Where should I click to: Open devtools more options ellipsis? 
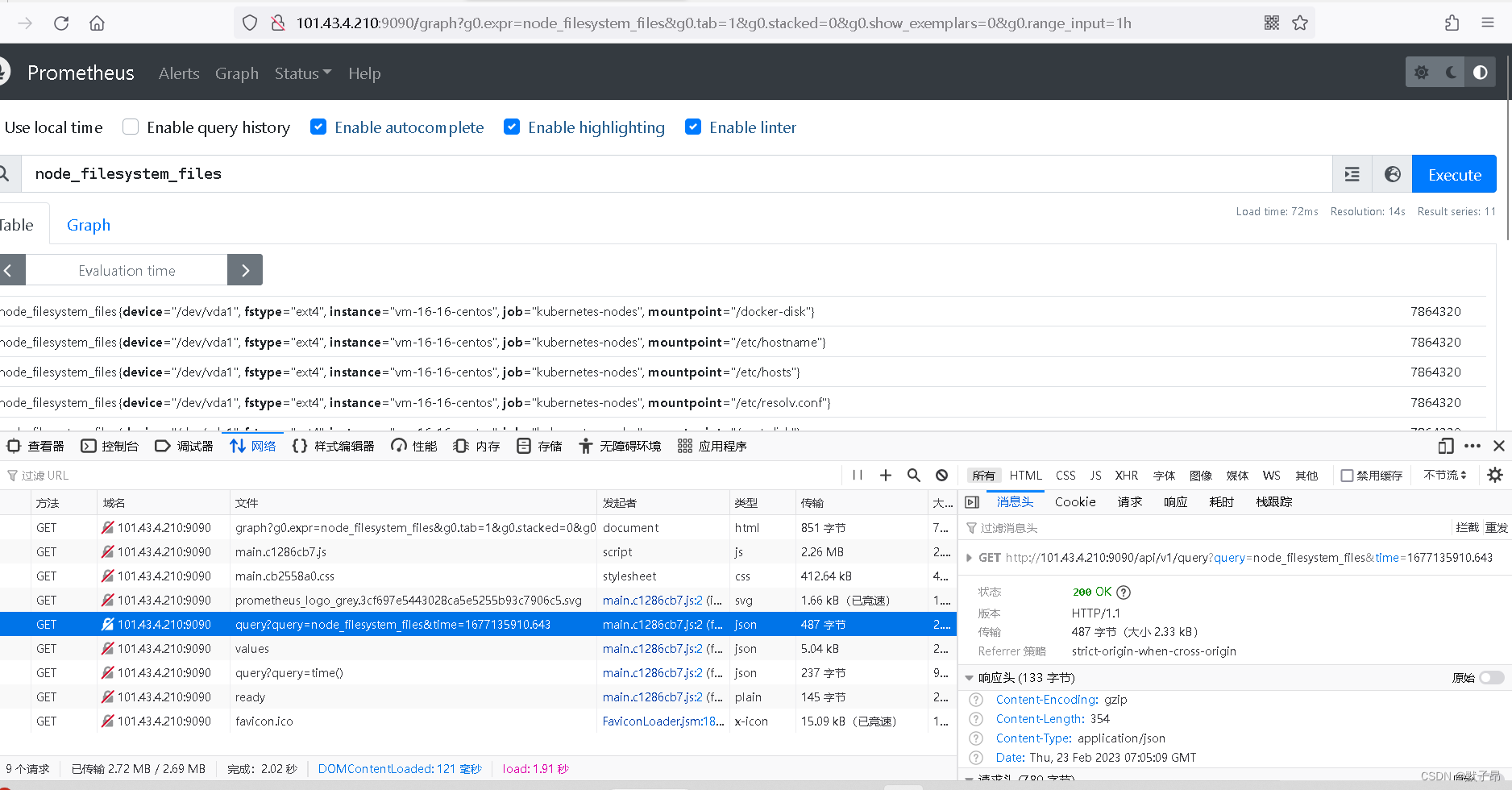1473,446
